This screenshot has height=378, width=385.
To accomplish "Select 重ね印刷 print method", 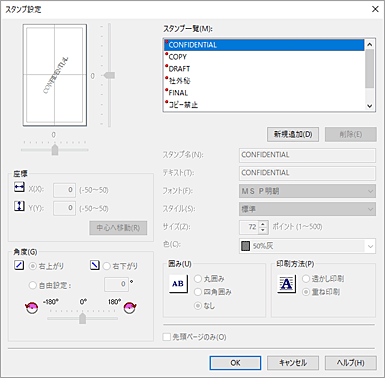I will point(306,292).
